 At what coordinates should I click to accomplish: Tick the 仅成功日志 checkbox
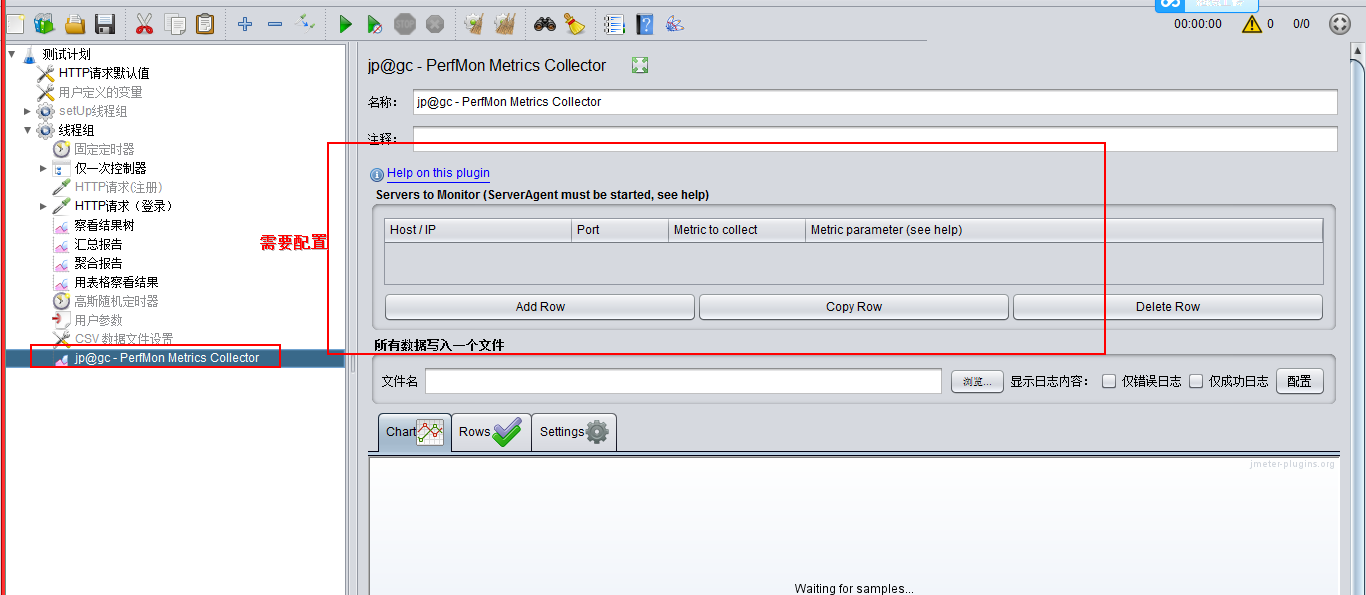click(x=1196, y=381)
